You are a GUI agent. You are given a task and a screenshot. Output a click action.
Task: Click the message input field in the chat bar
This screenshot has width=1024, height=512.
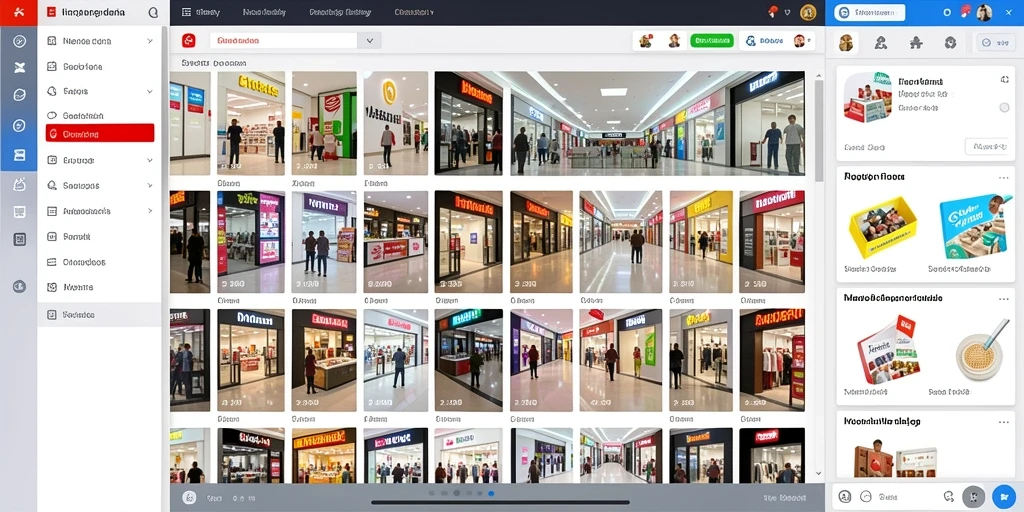[x=906, y=496]
